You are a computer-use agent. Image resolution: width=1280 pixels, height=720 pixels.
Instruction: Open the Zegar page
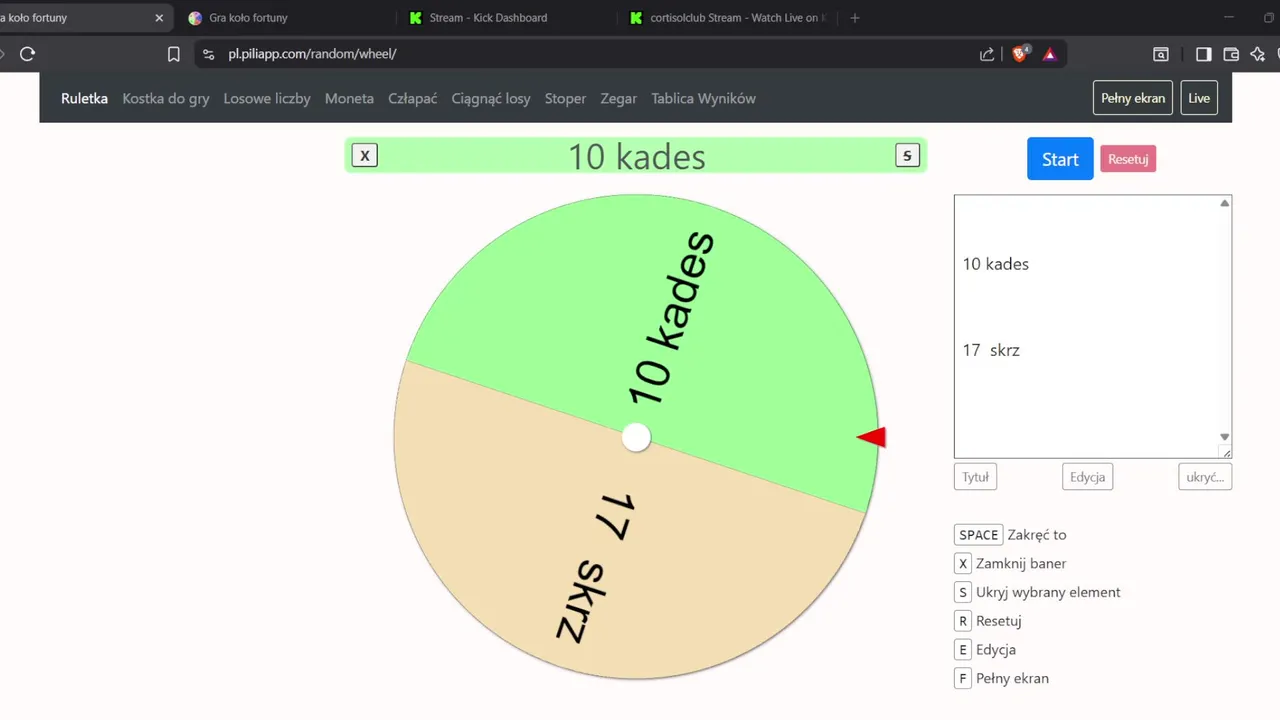tap(618, 98)
